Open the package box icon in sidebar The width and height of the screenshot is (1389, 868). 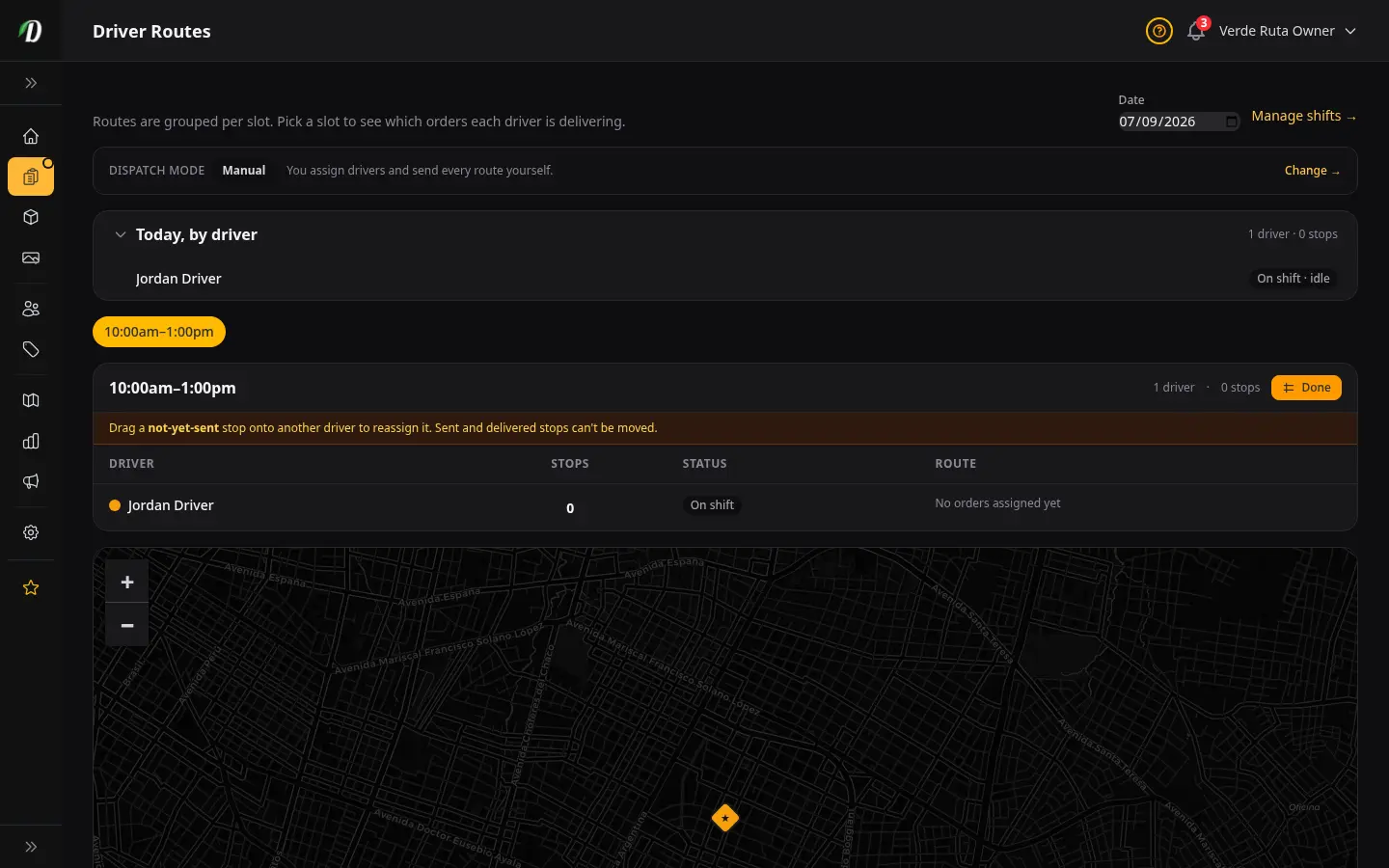[31, 217]
